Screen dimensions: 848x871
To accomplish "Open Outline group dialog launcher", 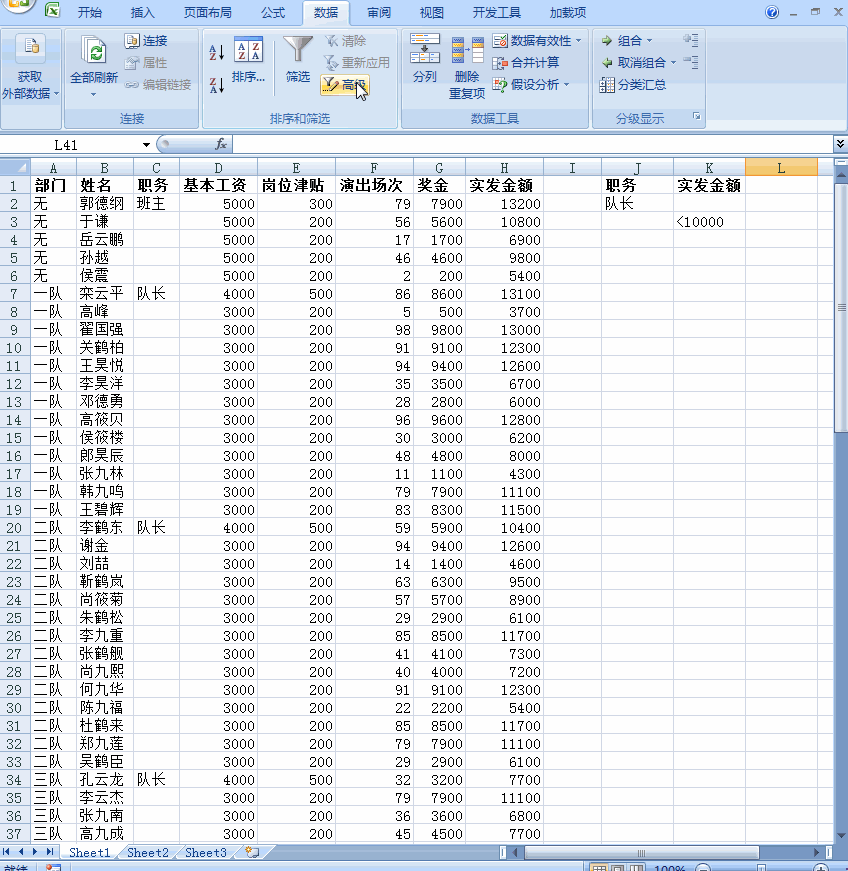I will [696, 116].
